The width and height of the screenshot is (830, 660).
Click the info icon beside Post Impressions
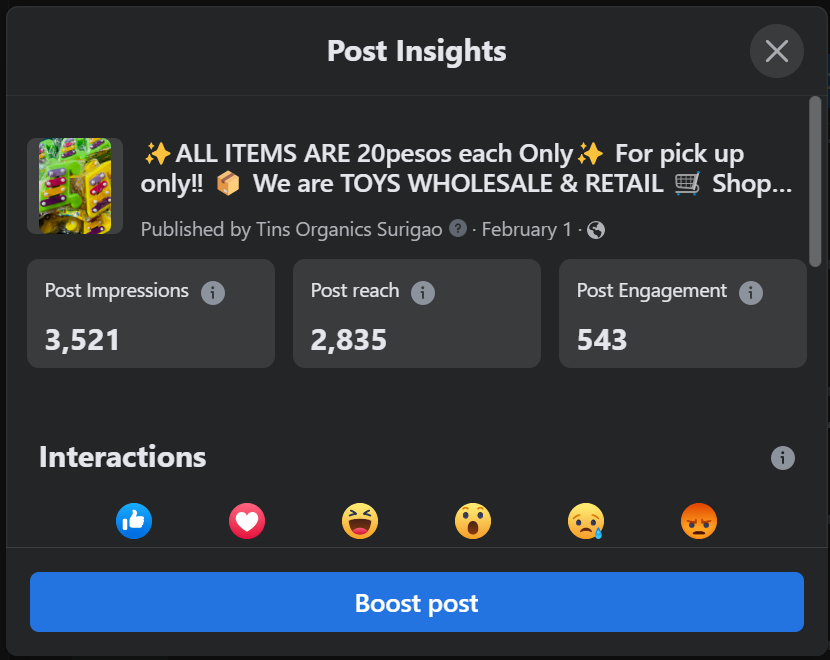click(213, 293)
